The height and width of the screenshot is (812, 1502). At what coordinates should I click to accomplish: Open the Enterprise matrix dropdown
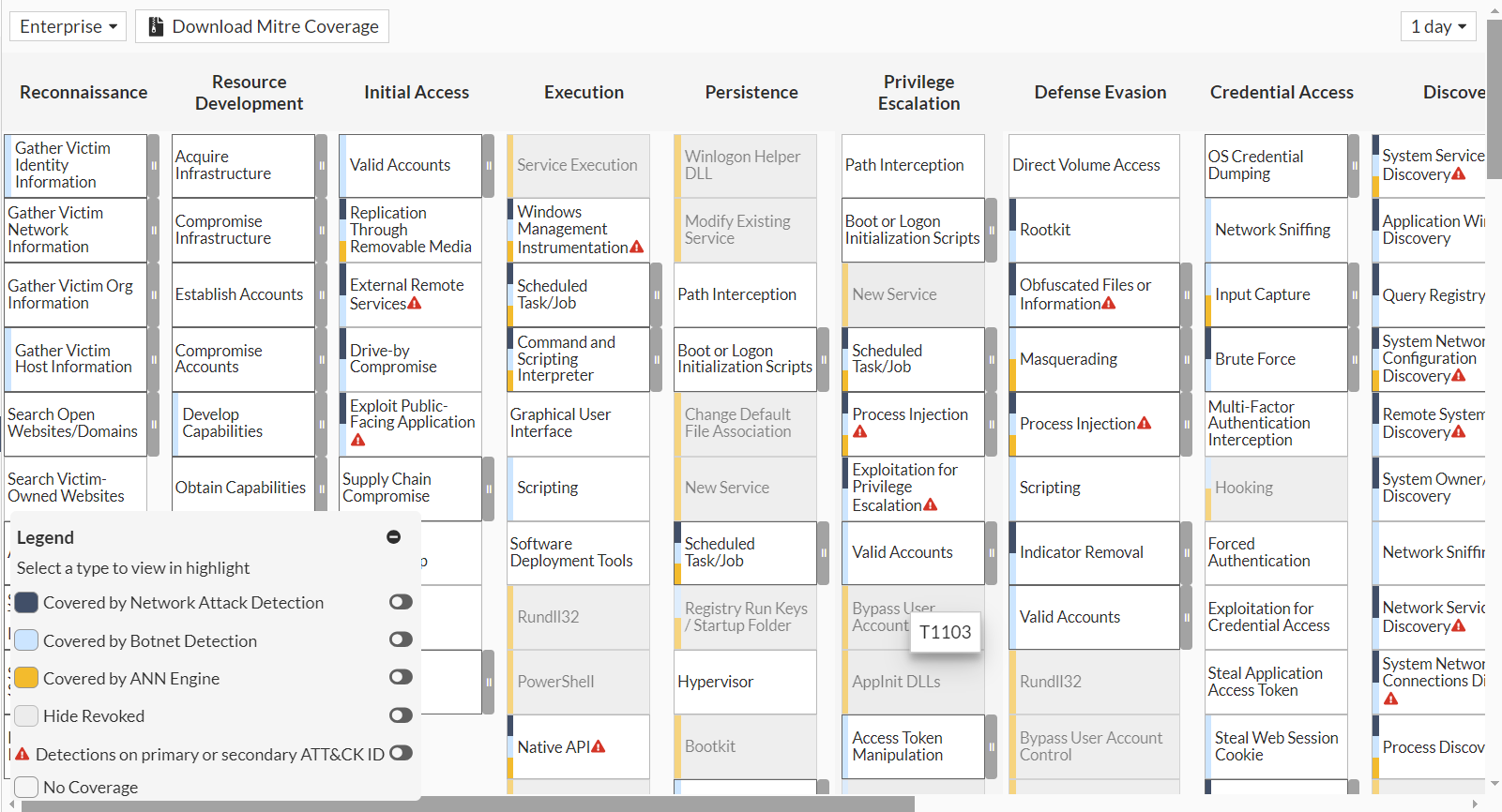(68, 26)
